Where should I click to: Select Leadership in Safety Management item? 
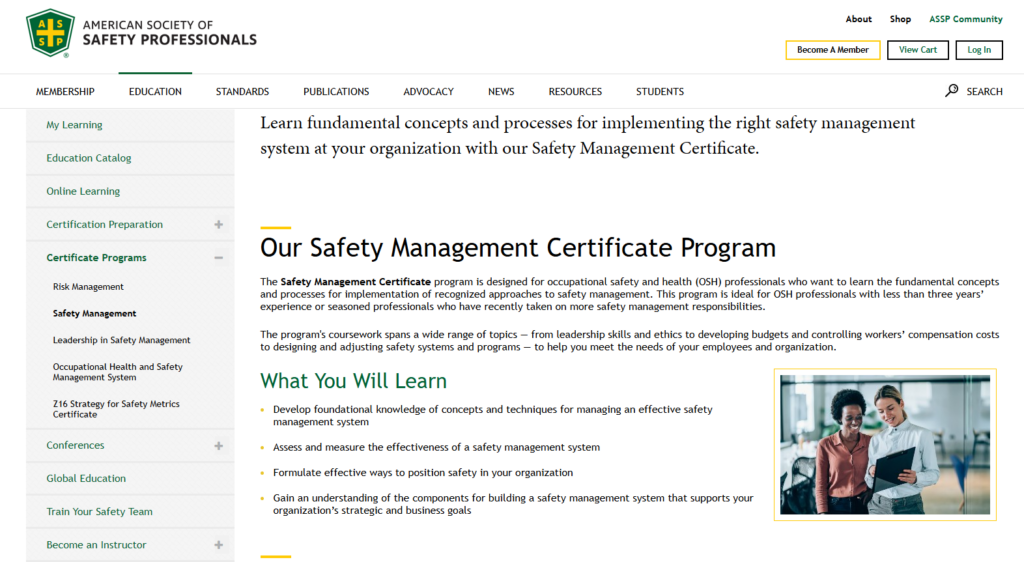121,340
